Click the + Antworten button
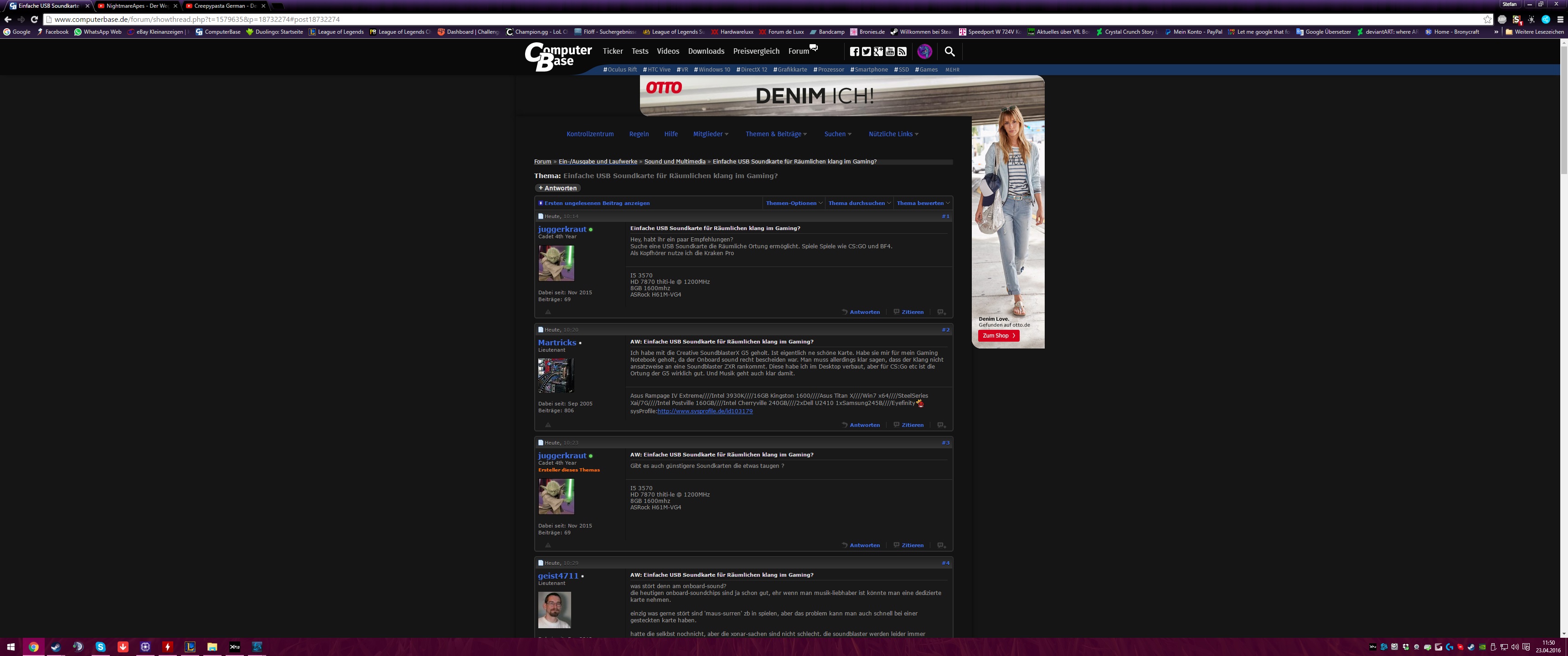 [557, 188]
